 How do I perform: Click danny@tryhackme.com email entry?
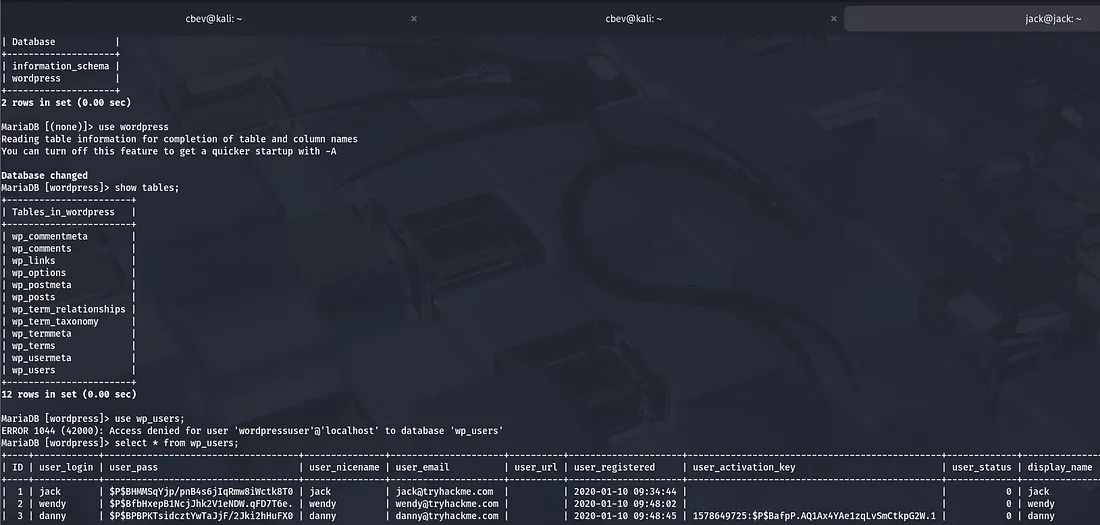pyautogui.click(x=447, y=516)
